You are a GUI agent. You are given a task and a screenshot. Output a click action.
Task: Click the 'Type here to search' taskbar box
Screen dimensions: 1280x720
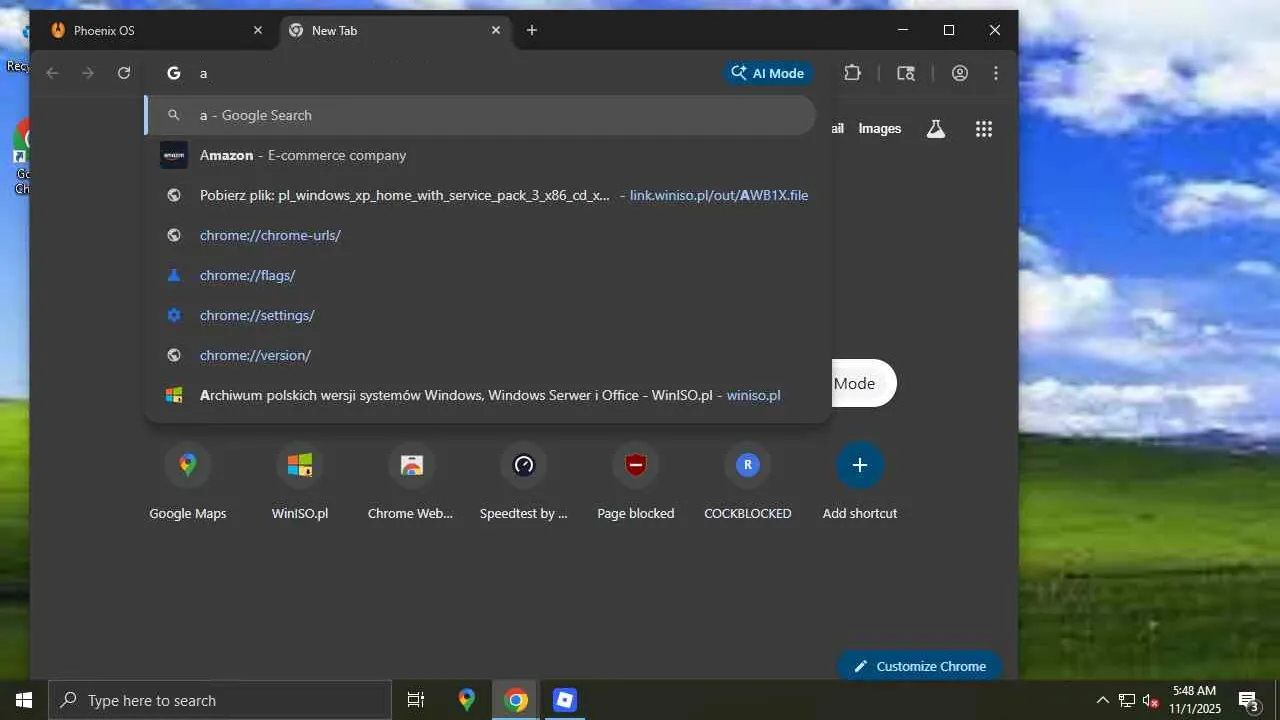coord(220,700)
